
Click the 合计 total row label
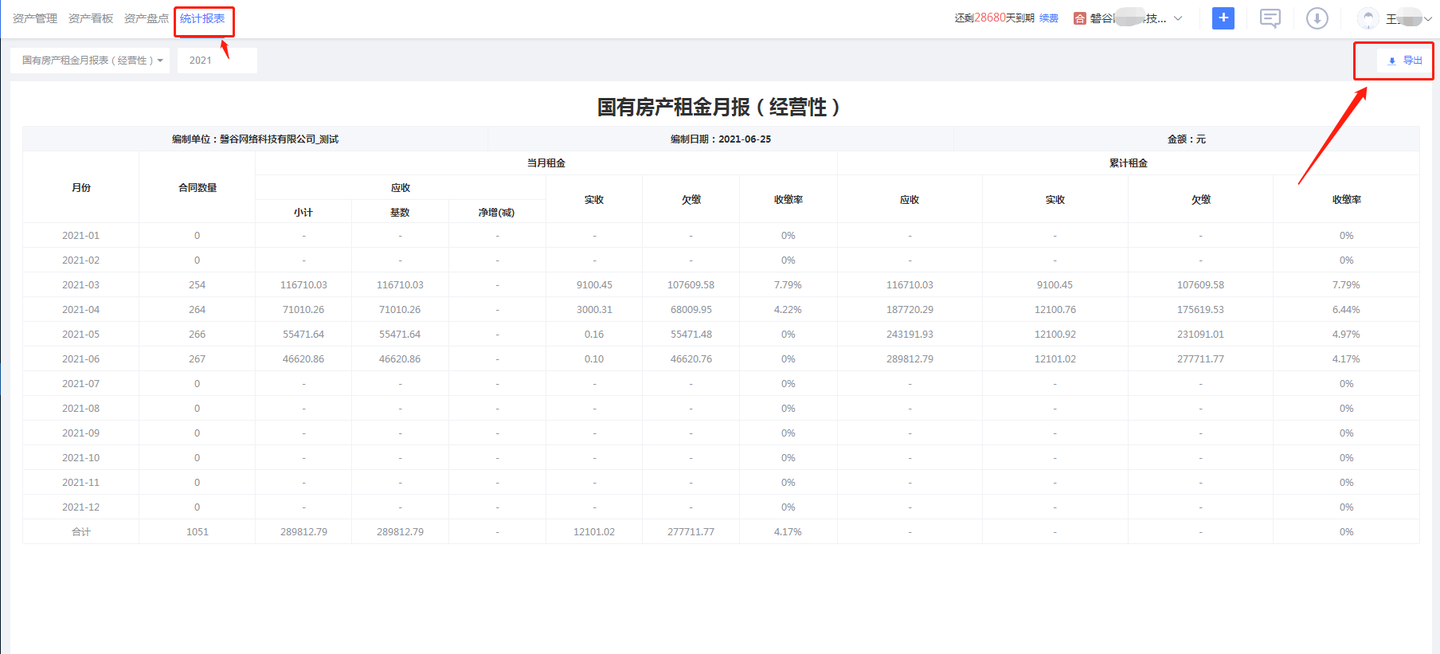81,532
